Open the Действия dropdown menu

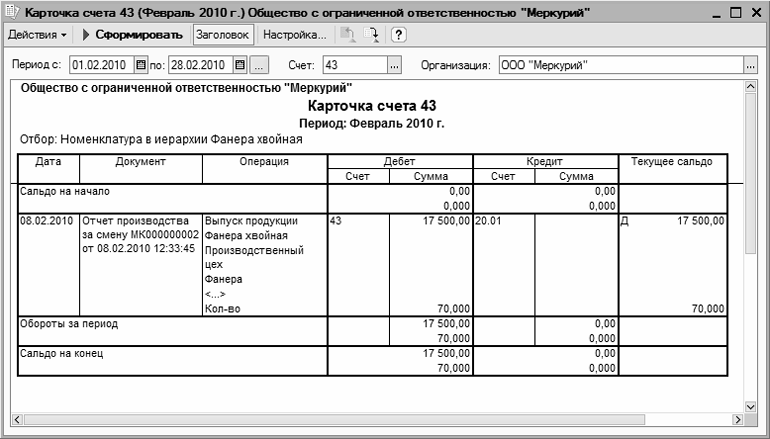pos(37,34)
